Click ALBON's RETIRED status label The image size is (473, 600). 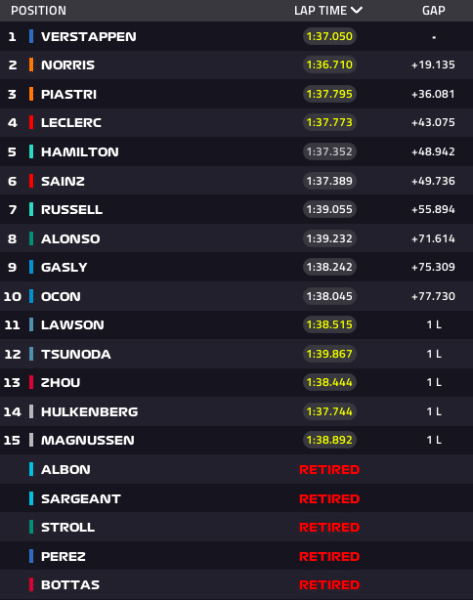click(x=329, y=470)
